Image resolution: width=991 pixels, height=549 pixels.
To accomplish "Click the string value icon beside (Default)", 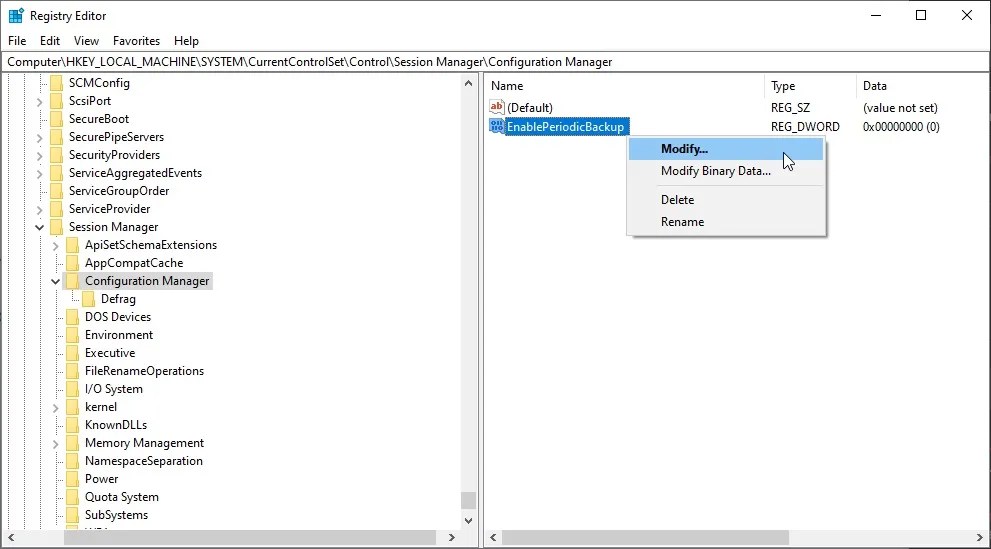I will coord(497,107).
